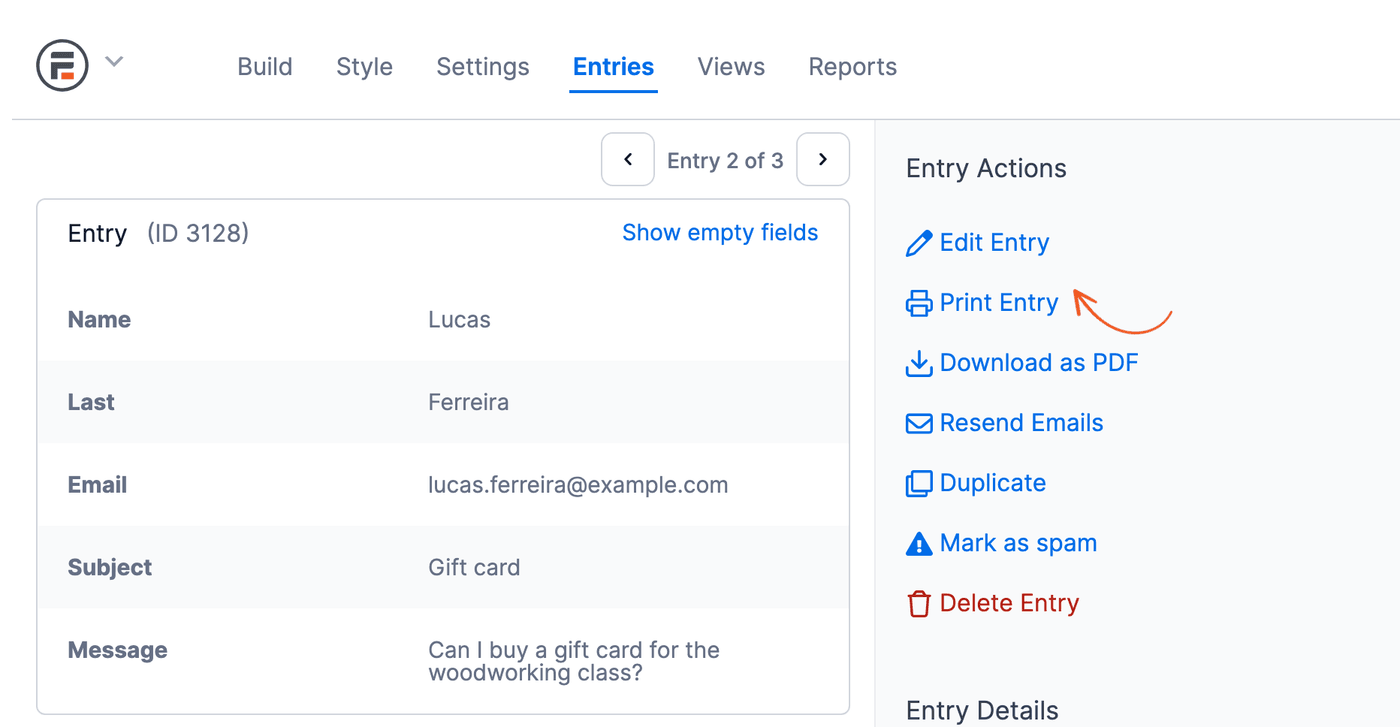Switch to the Reports tab

point(852,67)
